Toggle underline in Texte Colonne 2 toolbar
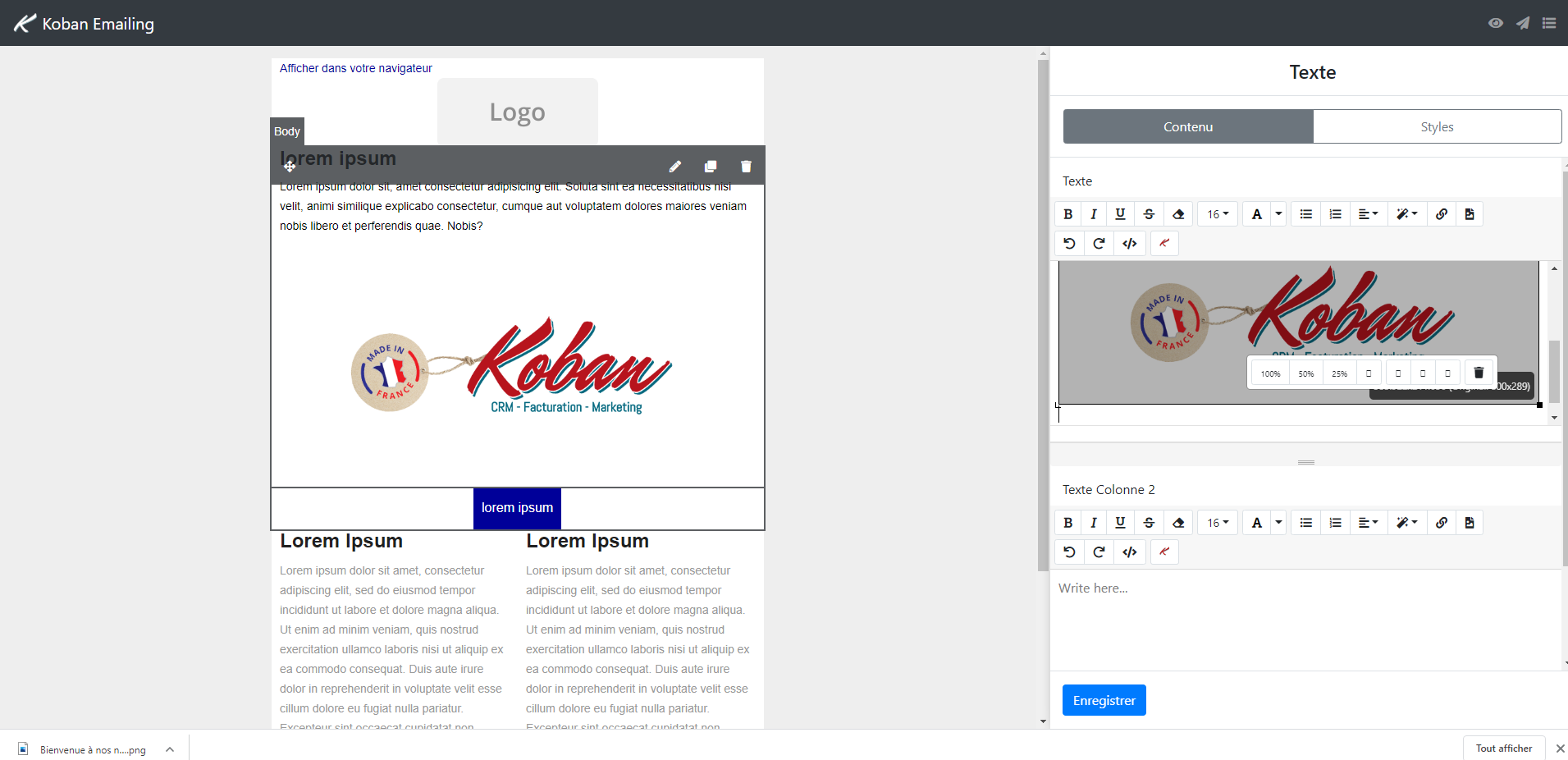 [1120, 523]
